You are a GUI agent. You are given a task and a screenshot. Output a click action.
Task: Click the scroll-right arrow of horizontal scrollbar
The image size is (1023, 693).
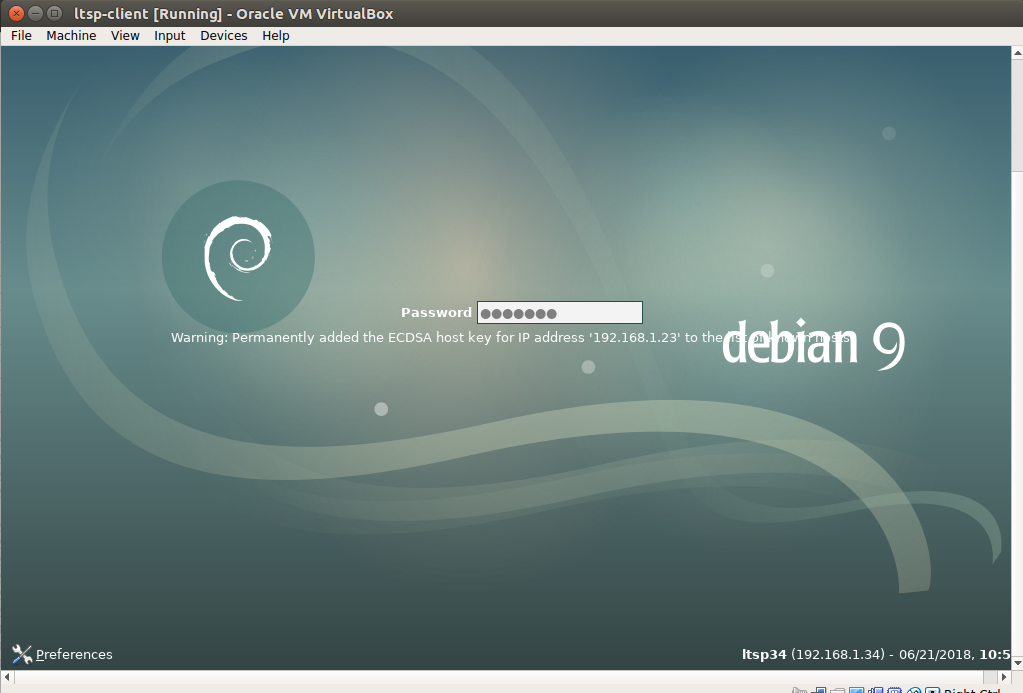click(1004, 677)
